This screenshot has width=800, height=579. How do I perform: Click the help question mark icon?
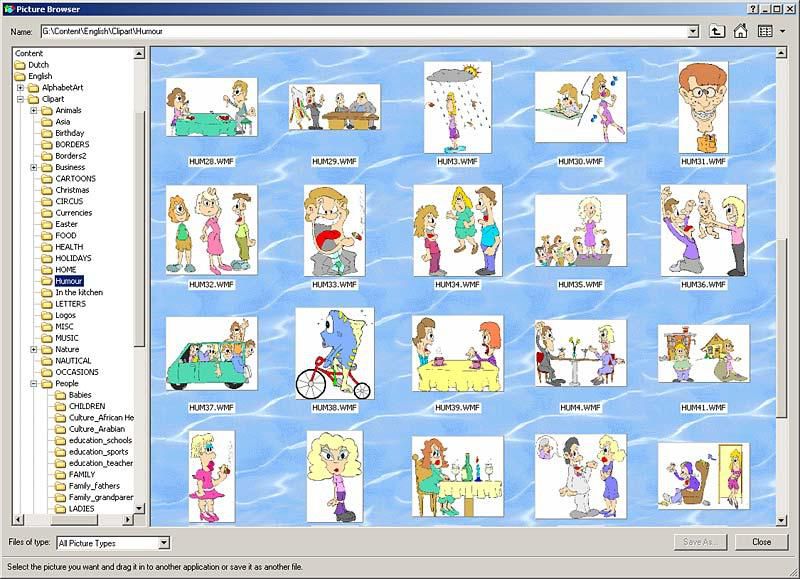coord(752,8)
